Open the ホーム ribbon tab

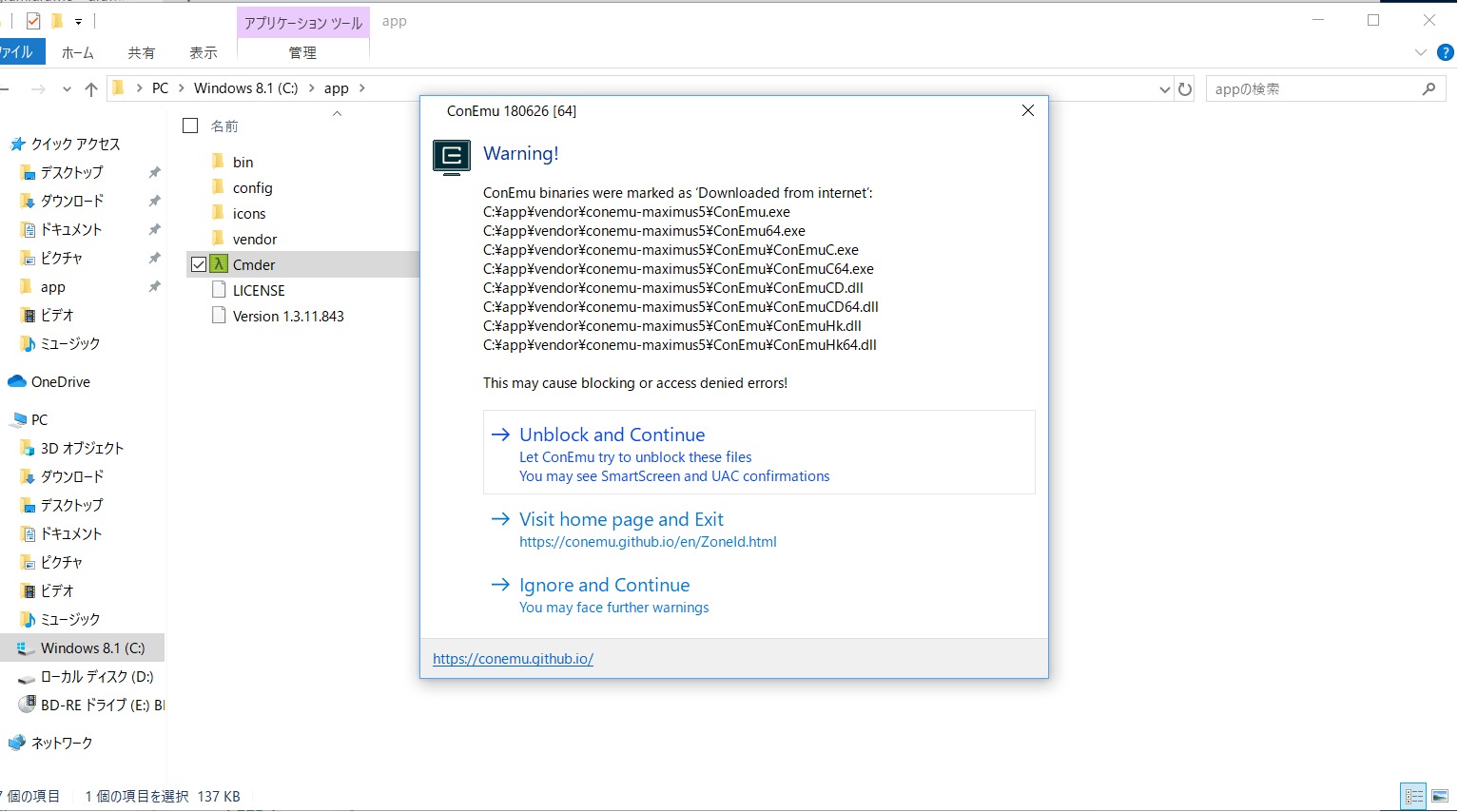[x=78, y=53]
